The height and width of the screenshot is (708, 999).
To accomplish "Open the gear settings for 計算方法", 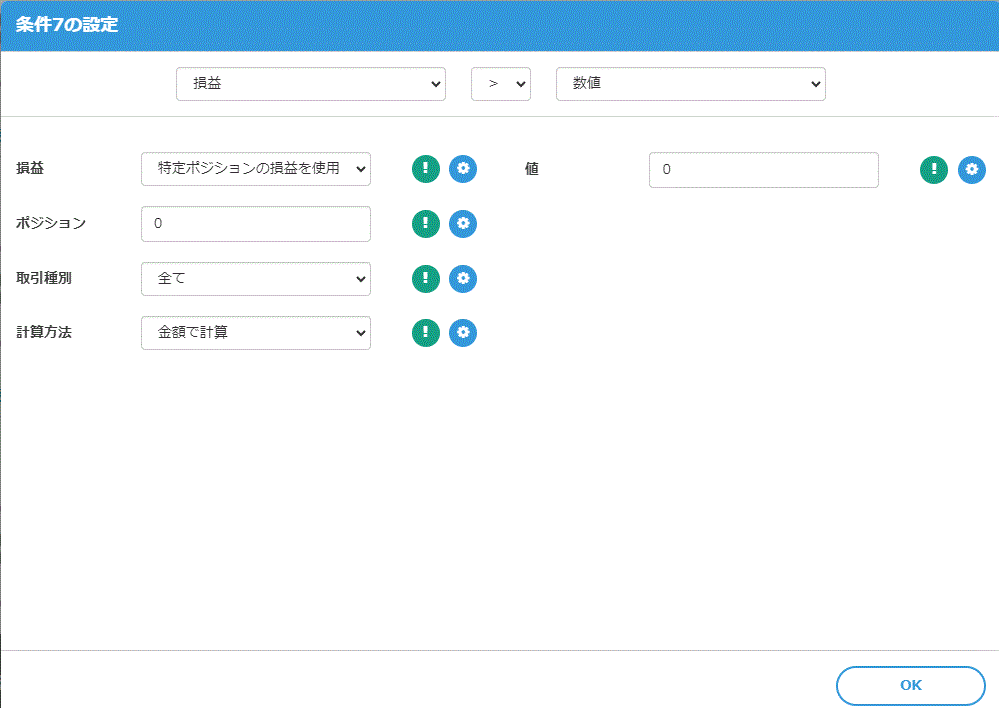I will [463, 333].
